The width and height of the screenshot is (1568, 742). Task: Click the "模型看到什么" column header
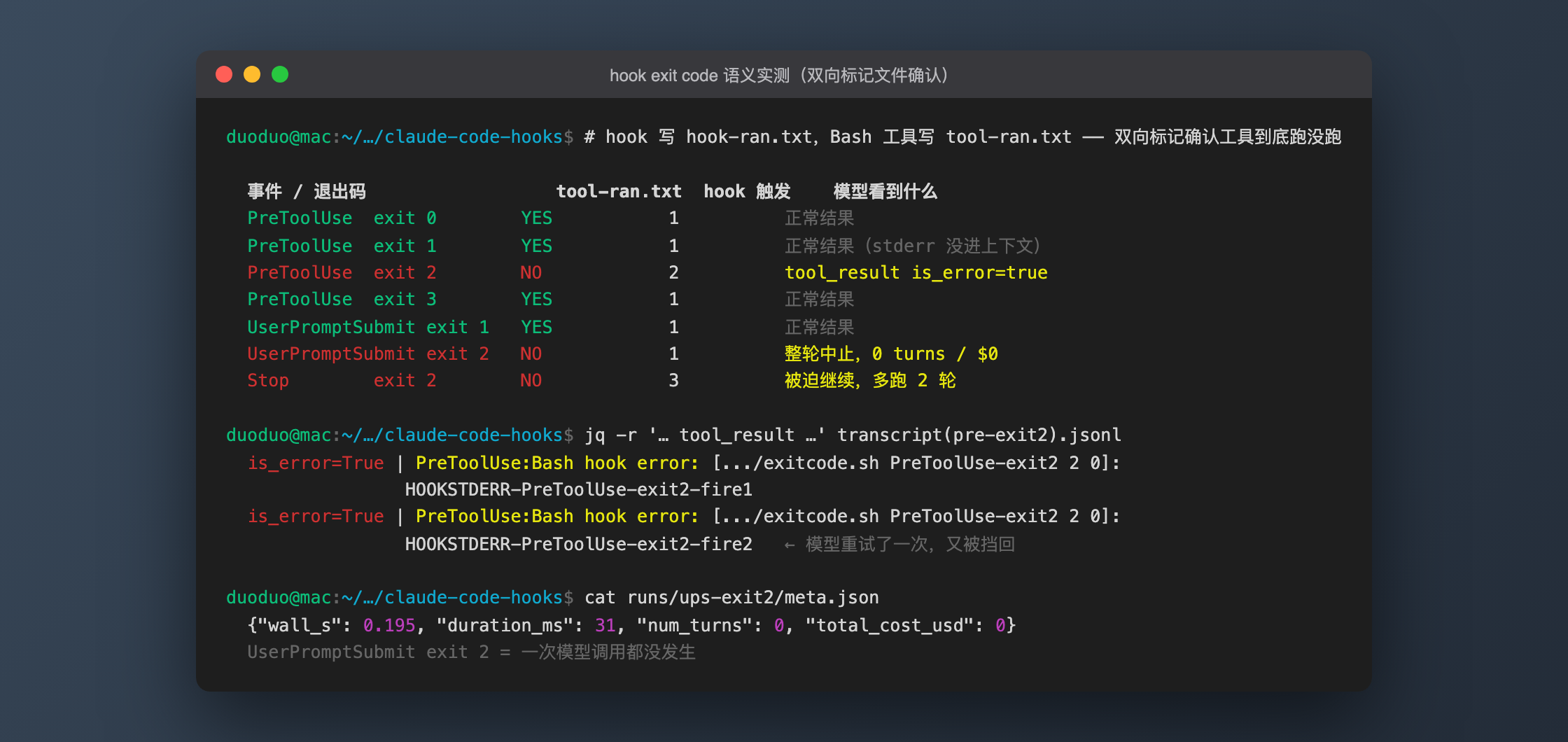[x=885, y=191]
